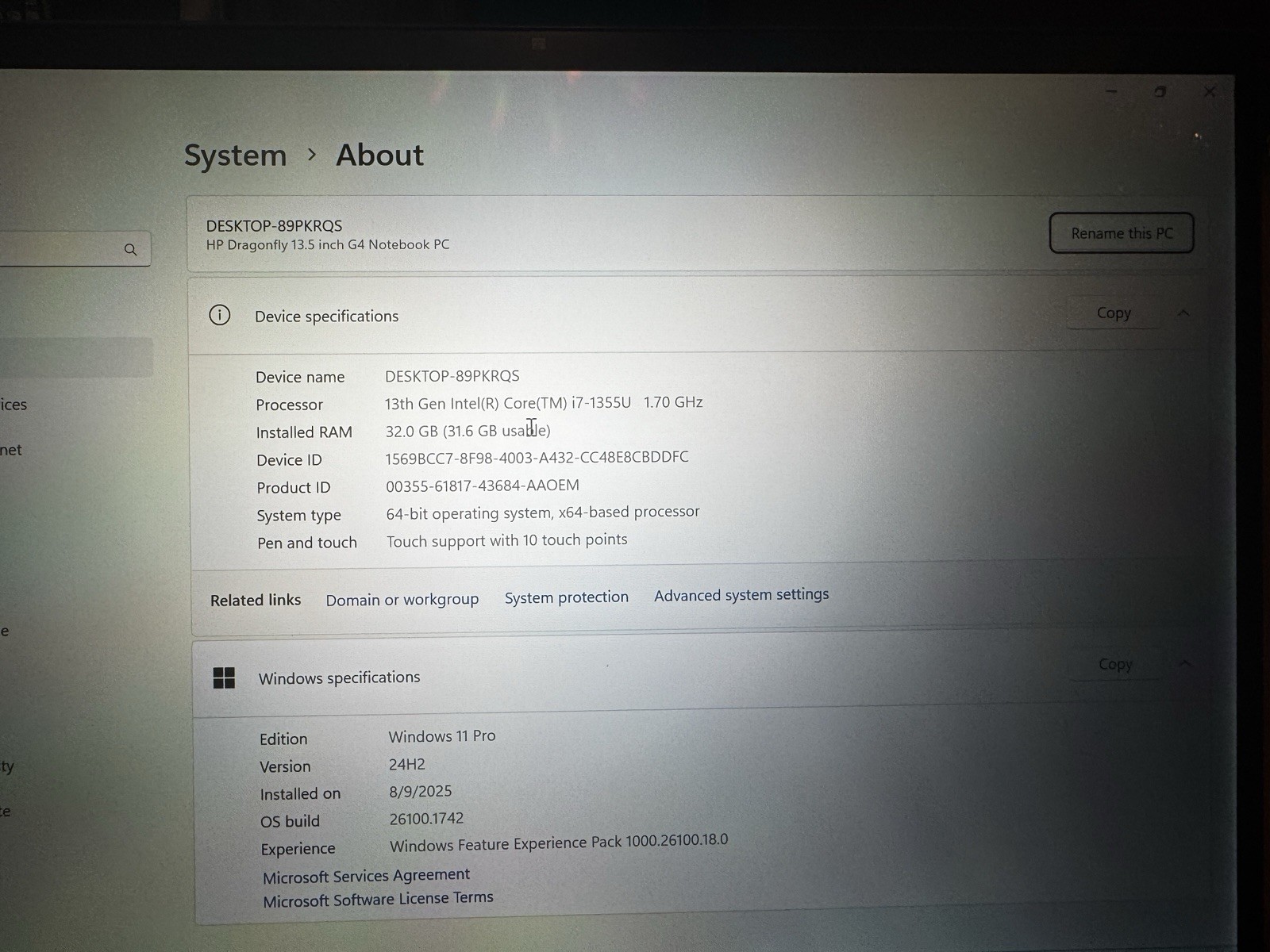Image resolution: width=1270 pixels, height=952 pixels.
Task: Open Microsoft Software License Terms link
Action: 378,899
